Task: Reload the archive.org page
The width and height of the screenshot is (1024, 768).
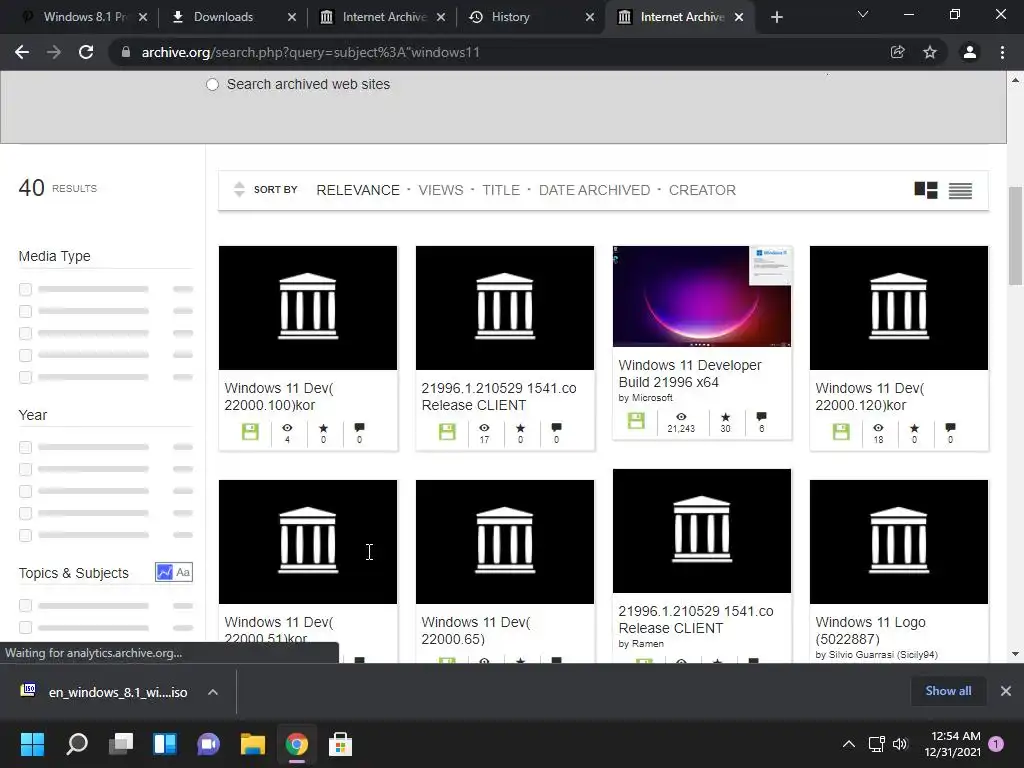Action: coord(86,52)
